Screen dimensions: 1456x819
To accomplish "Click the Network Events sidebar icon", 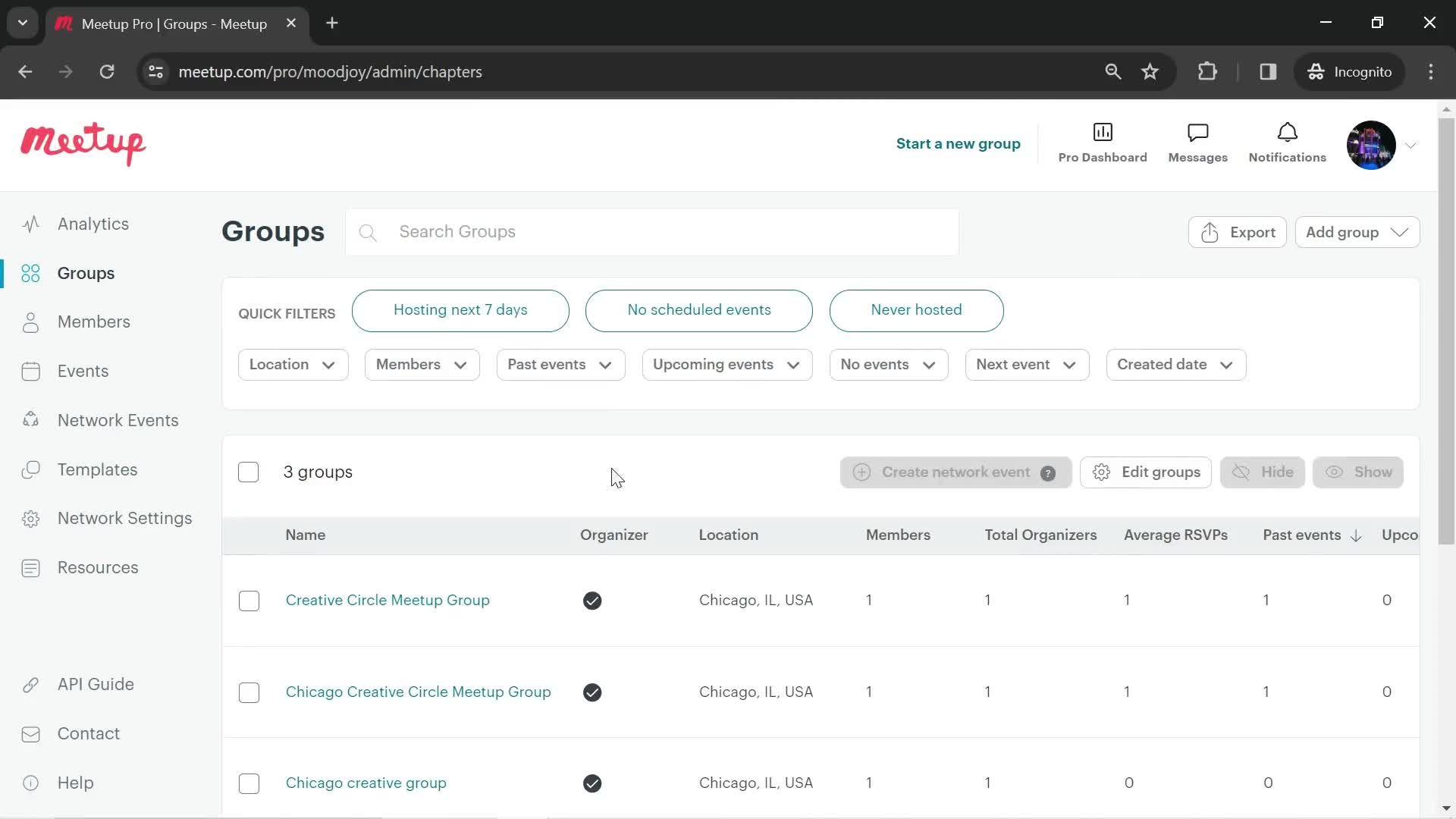I will tap(30, 420).
